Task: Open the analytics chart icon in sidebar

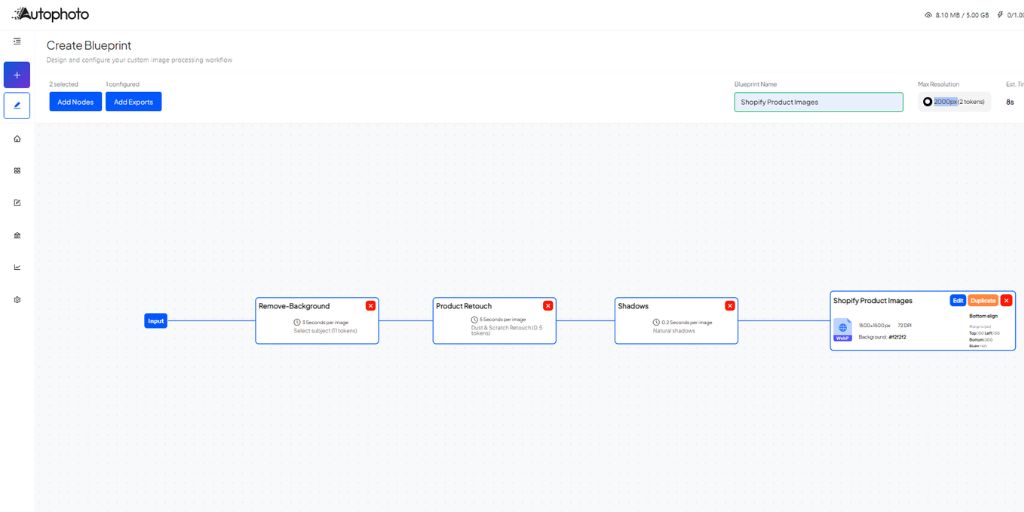Action: coord(17,267)
